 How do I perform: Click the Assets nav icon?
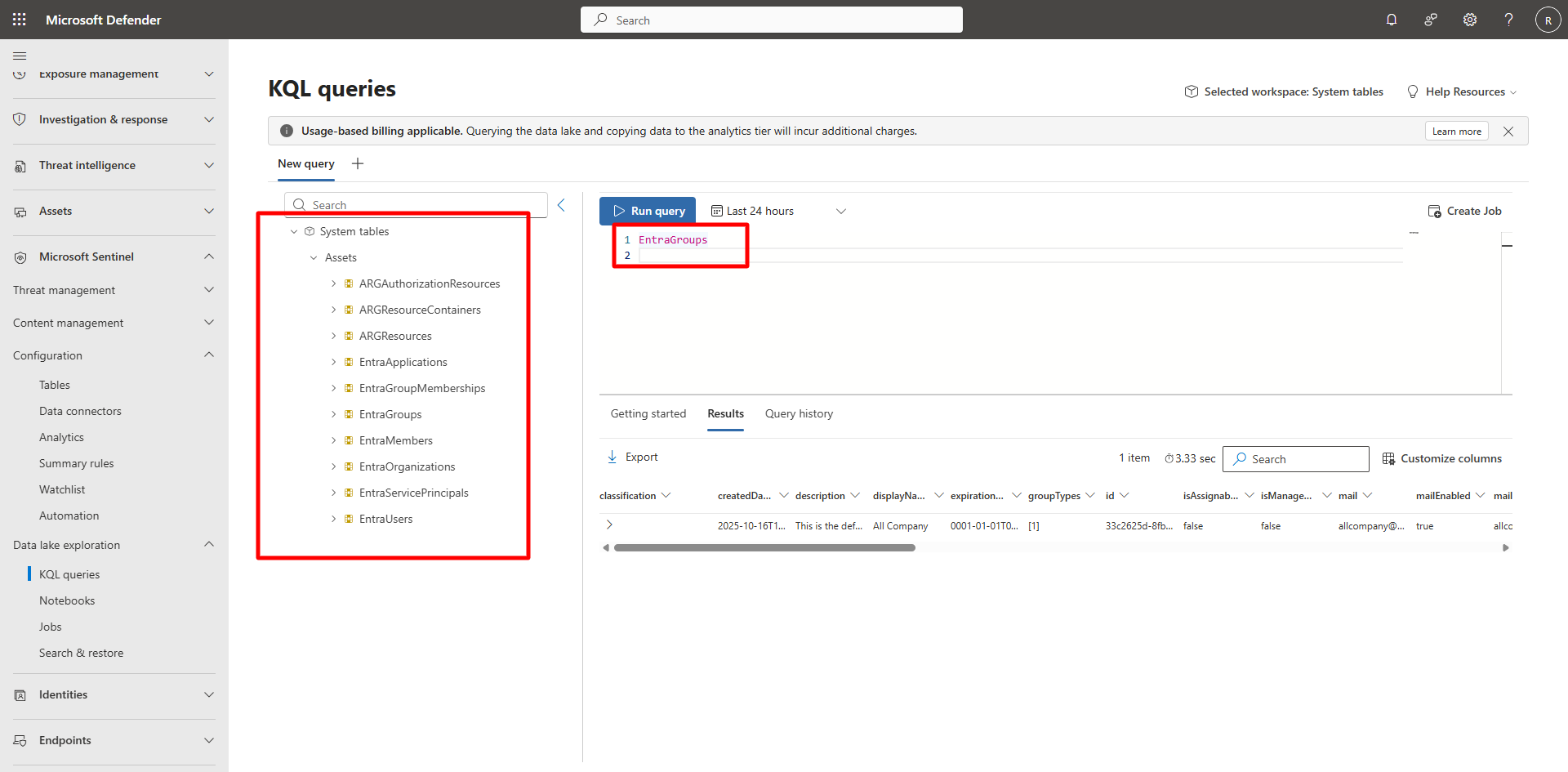[x=20, y=212]
